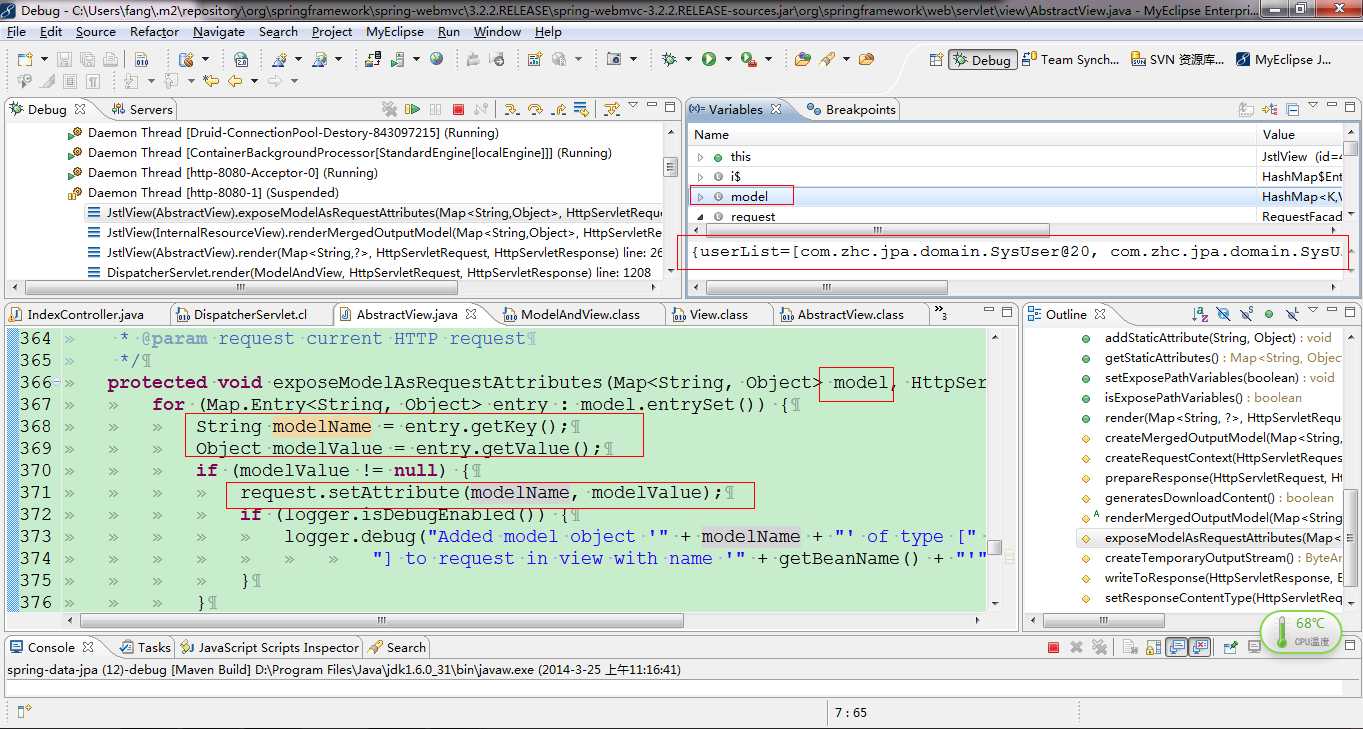This screenshot has width=1363, height=729.
Task: Toggle Hide Local Types in Outline view
Action: [x=1292, y=314]
